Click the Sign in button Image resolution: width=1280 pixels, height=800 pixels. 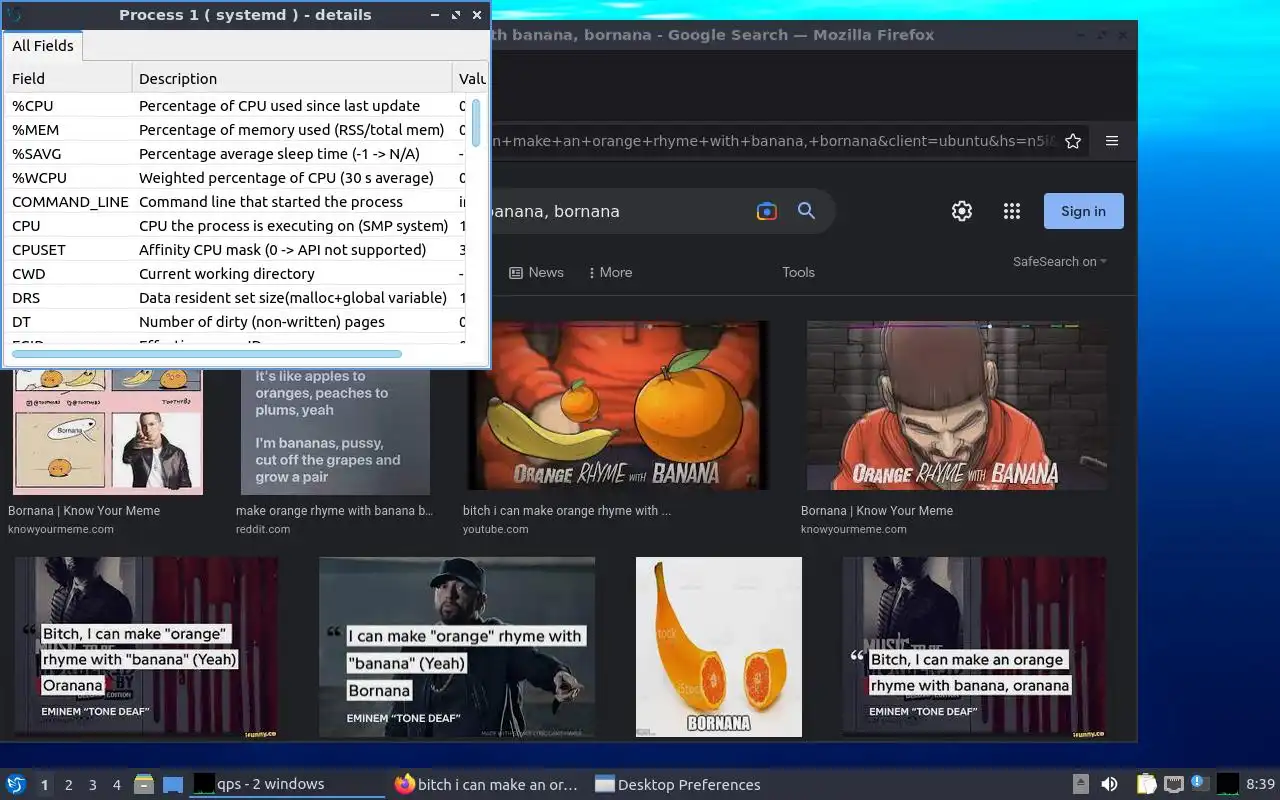(1084, 211)
